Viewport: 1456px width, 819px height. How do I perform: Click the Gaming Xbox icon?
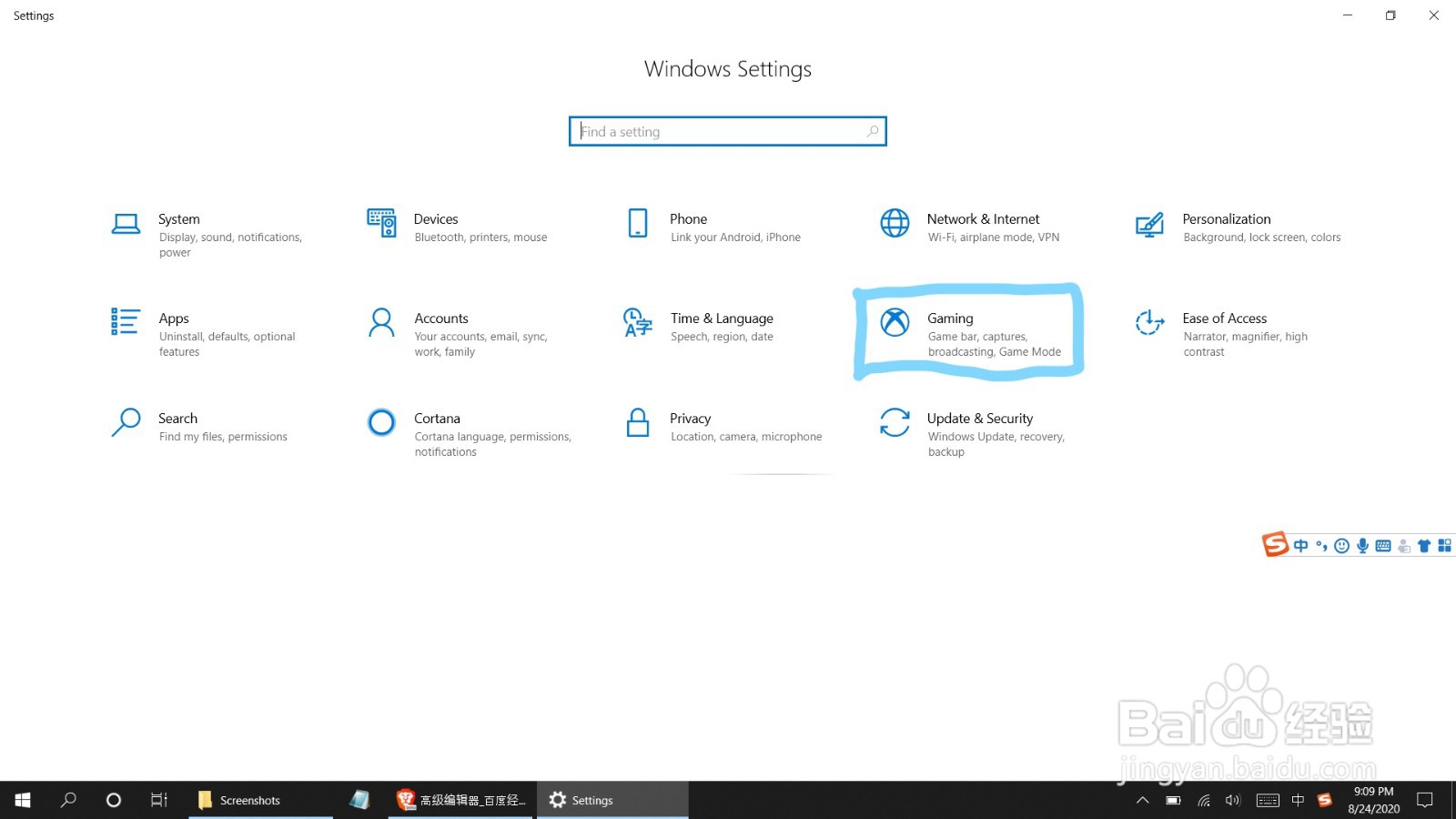pos(895,322)
